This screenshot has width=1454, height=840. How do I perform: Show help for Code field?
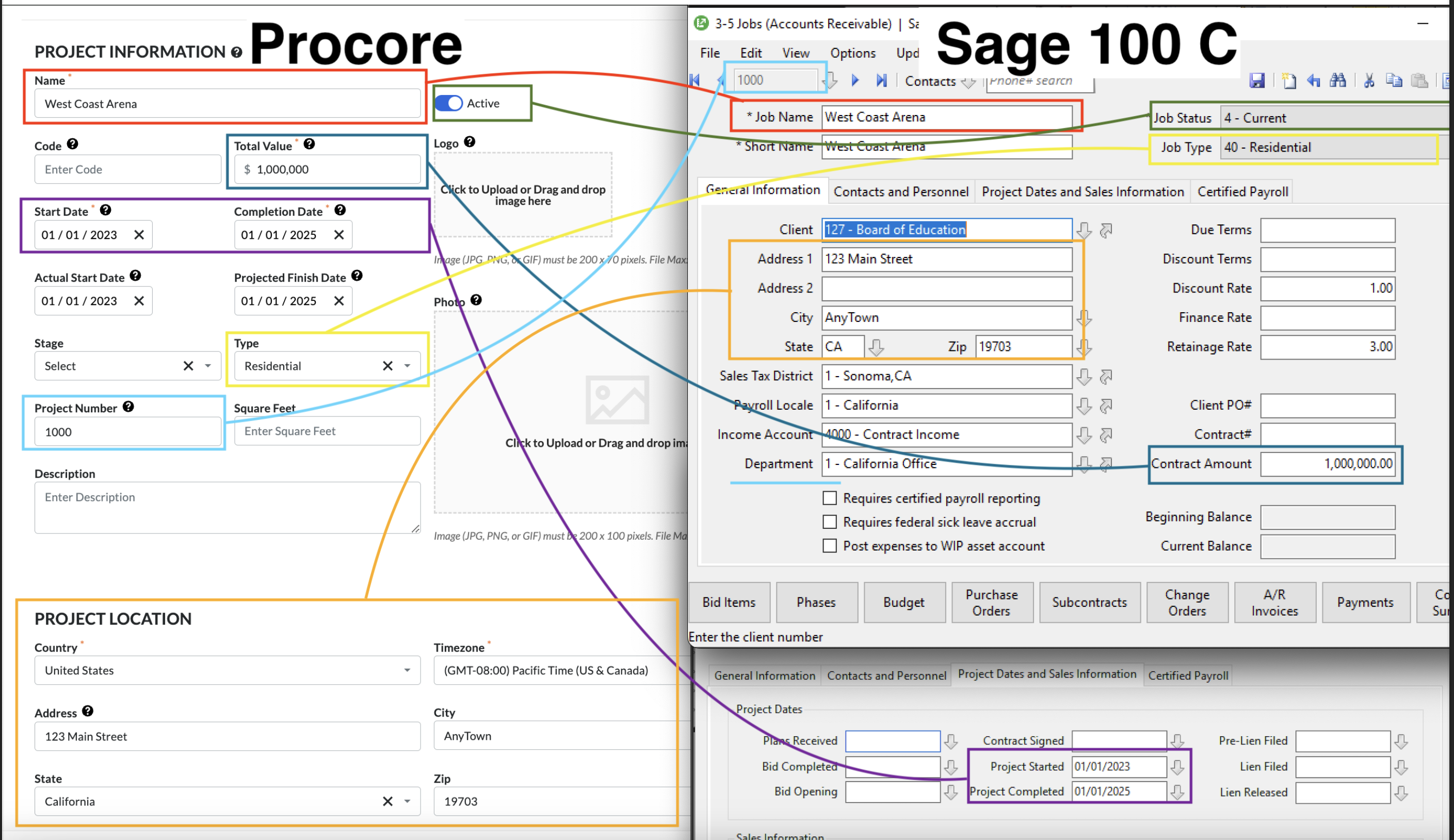click(x=72, y=144)
